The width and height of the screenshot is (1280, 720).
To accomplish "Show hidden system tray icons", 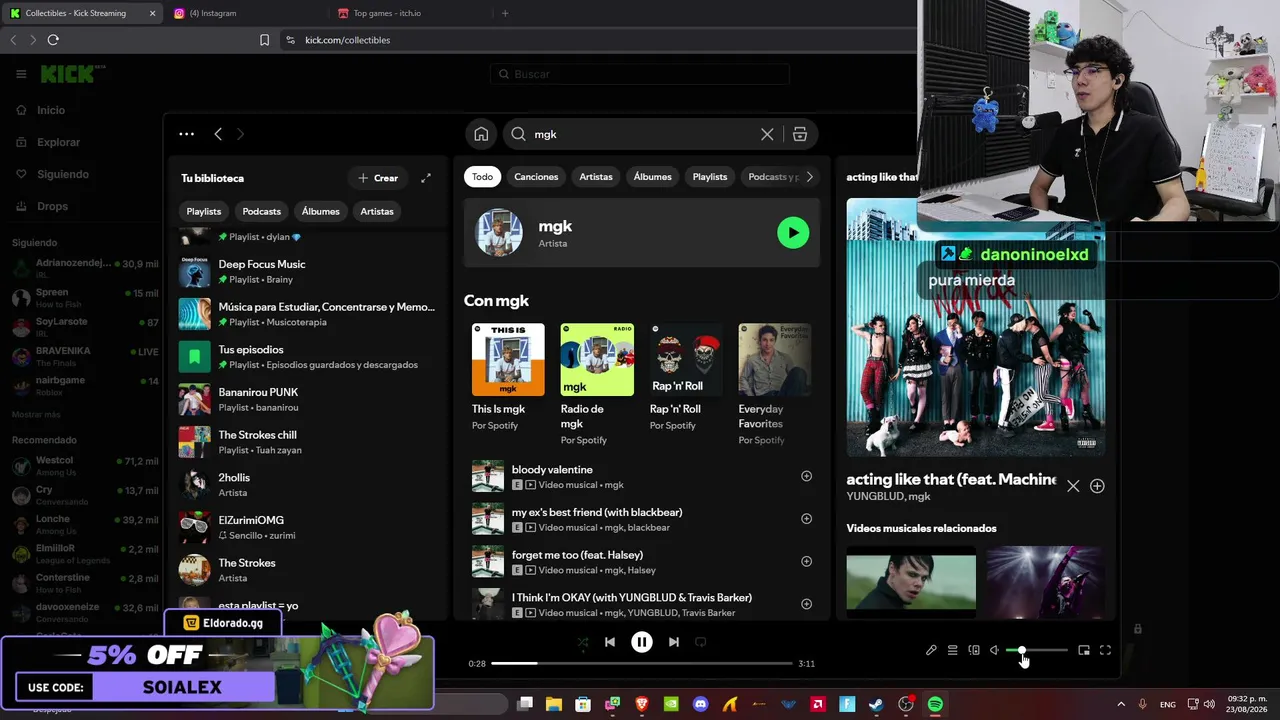I will point(1121,705).
